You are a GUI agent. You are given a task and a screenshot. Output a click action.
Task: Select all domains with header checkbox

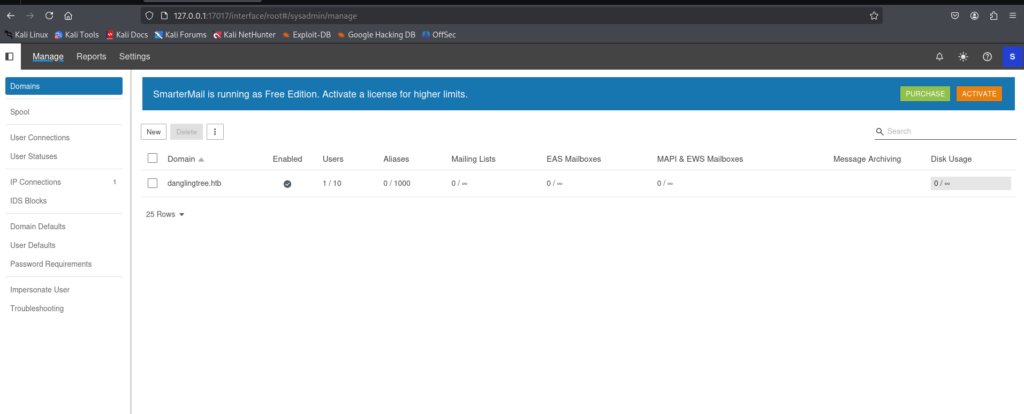coord(153,158)
